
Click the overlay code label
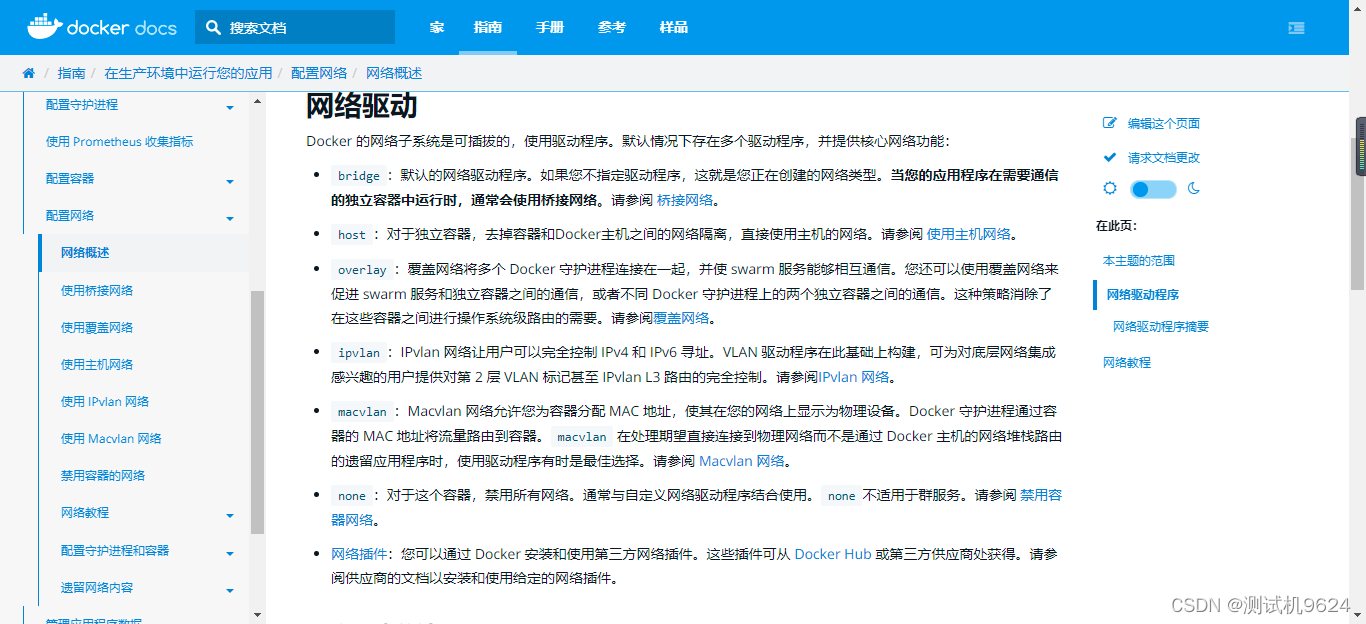tap(362, 270)
